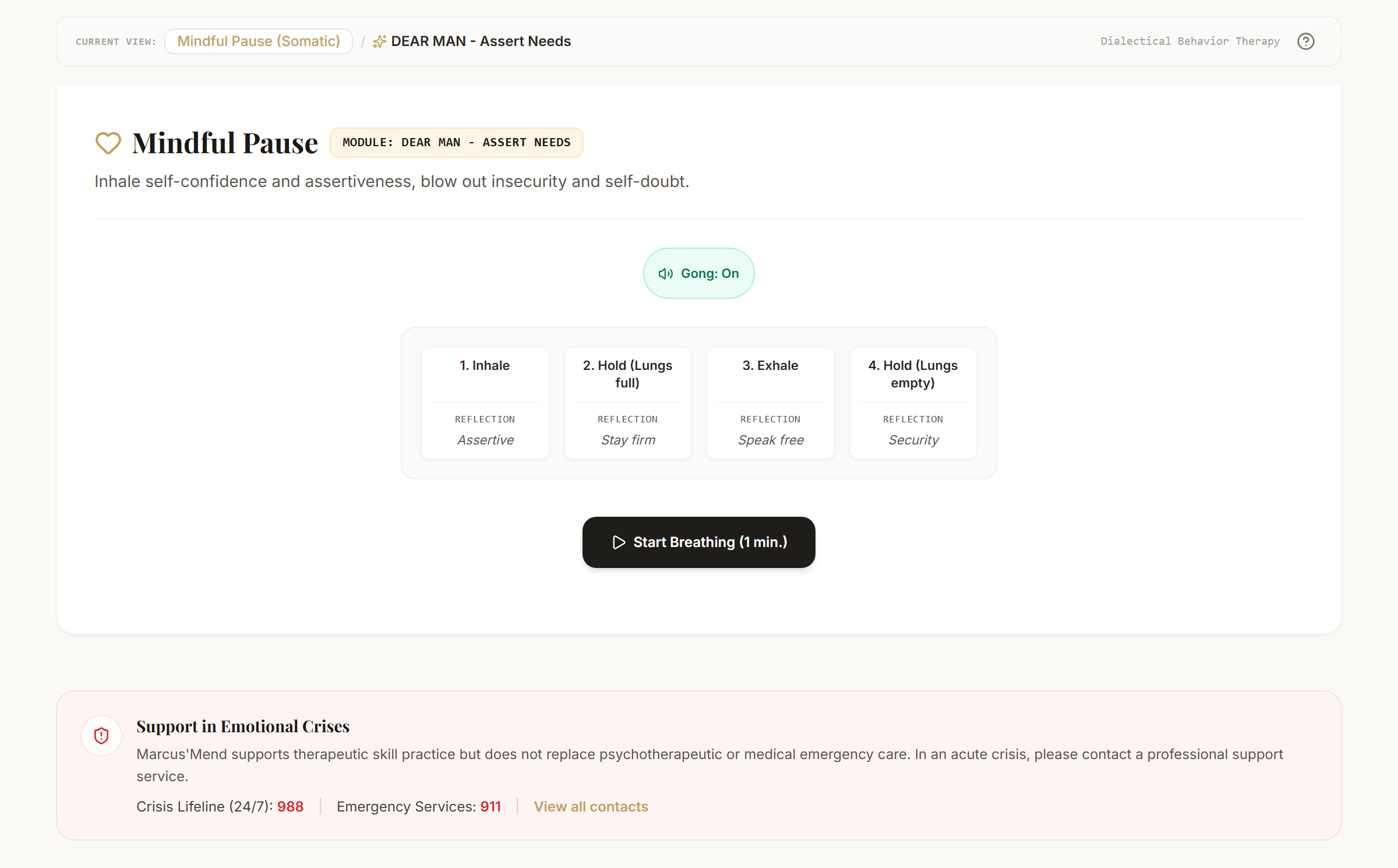Viewport: 1398px width, 868px height.
Task: Call Emergency Services number 911
Action: [x=490, y=806]
